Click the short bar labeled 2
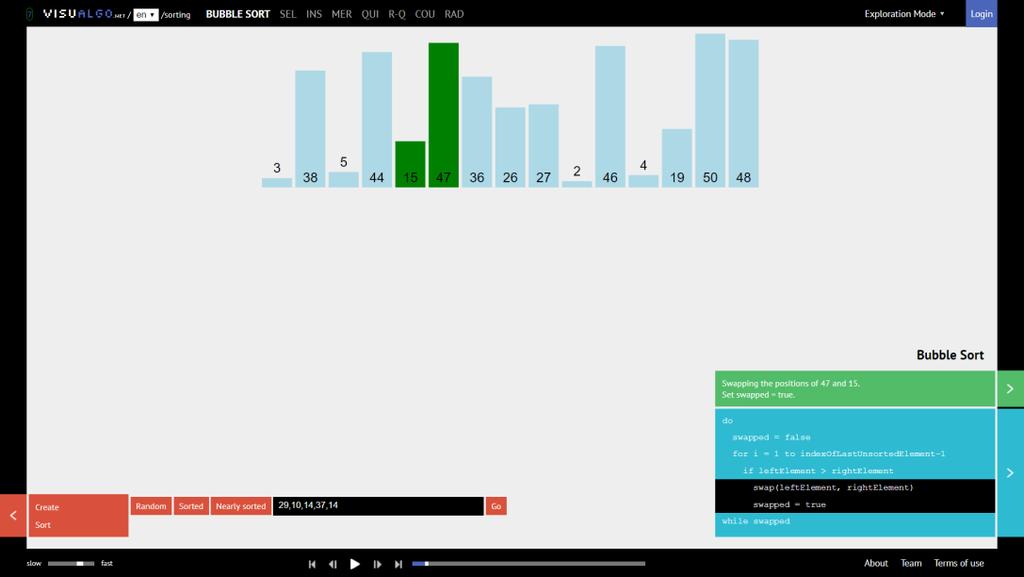The image size is (1024, 577). pyautogui.click(x=577, y=184)
